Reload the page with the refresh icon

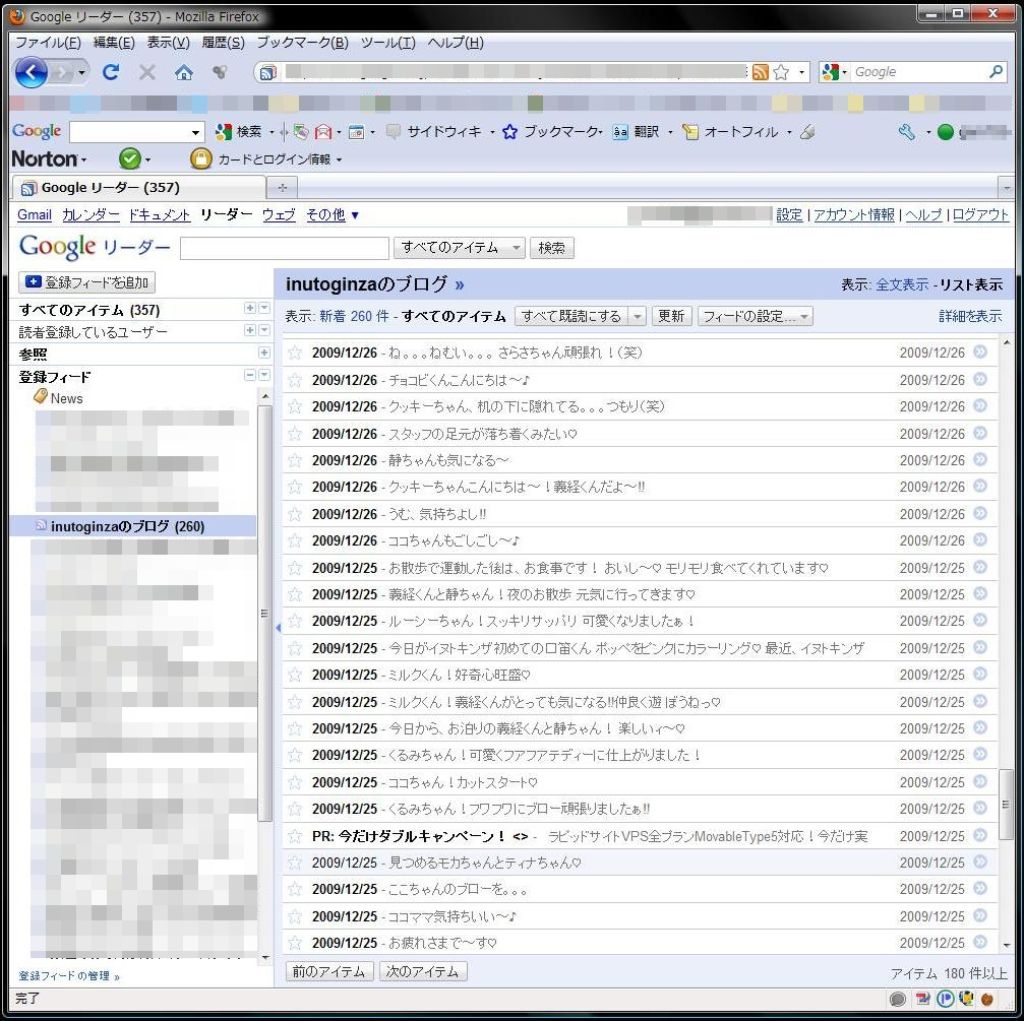[111, 72]
